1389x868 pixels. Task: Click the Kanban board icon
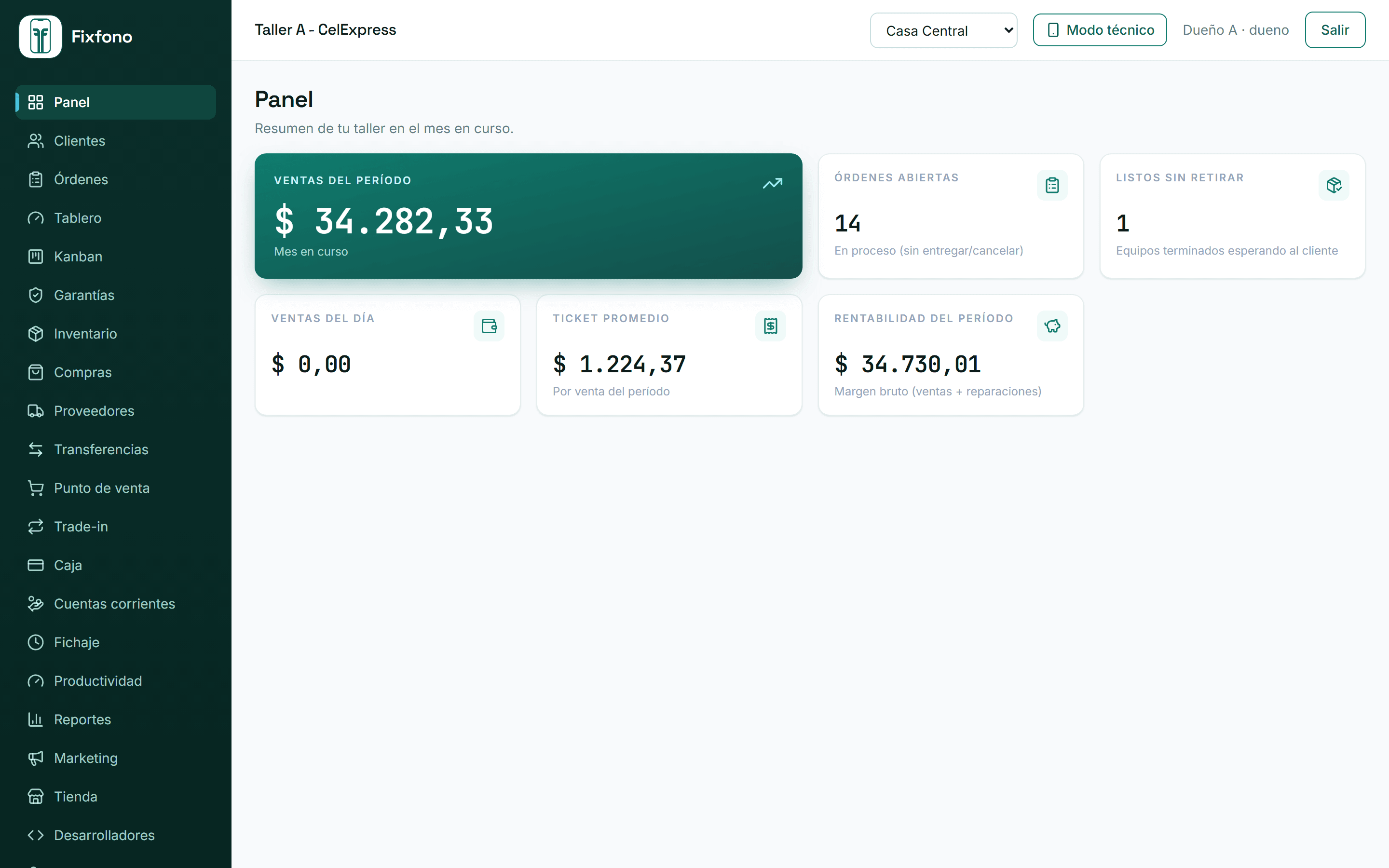36,257
